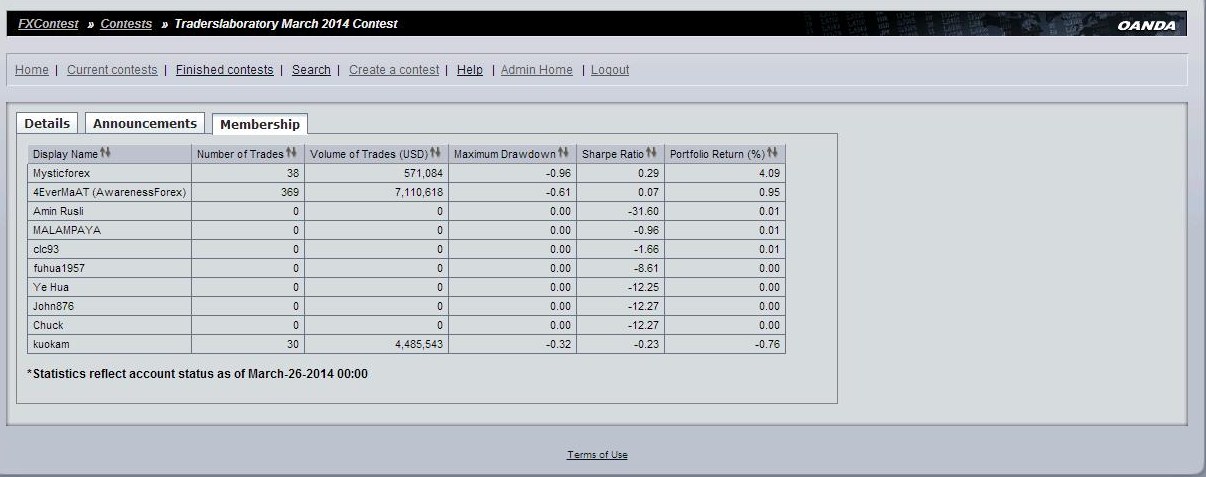Select the kuokam row name

coord(51,344)
